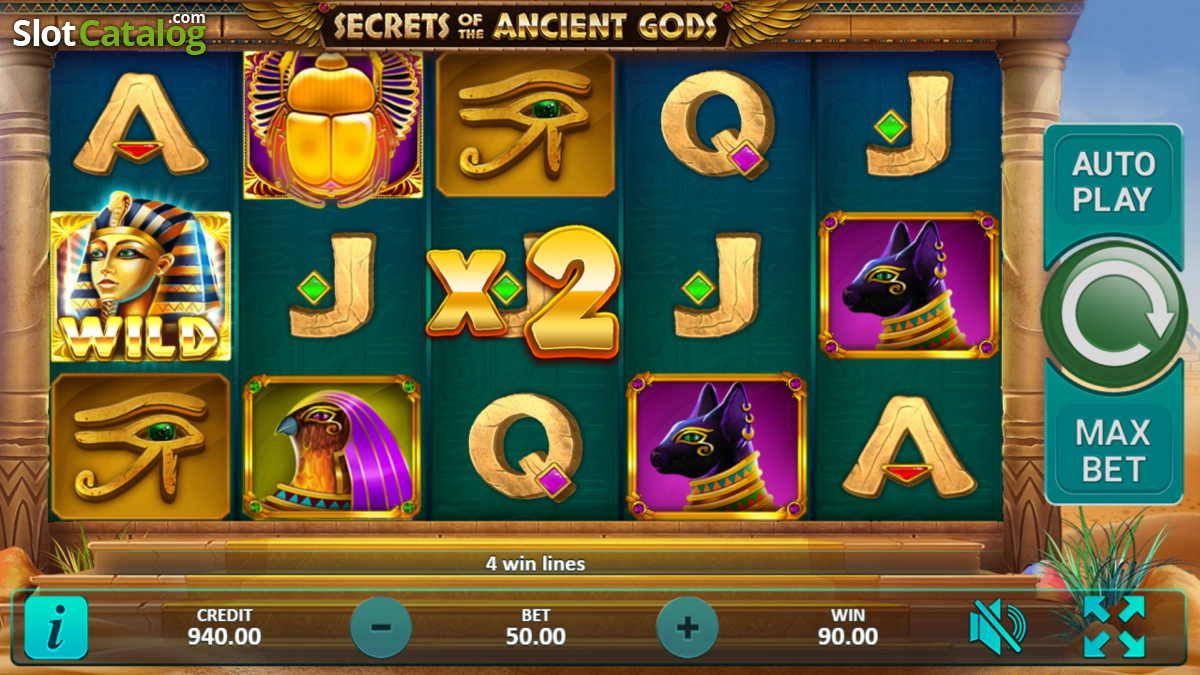Enter fullscreen mode with arrows icon
This screenshot has height=675, width=1200.
click(1114, 627)
